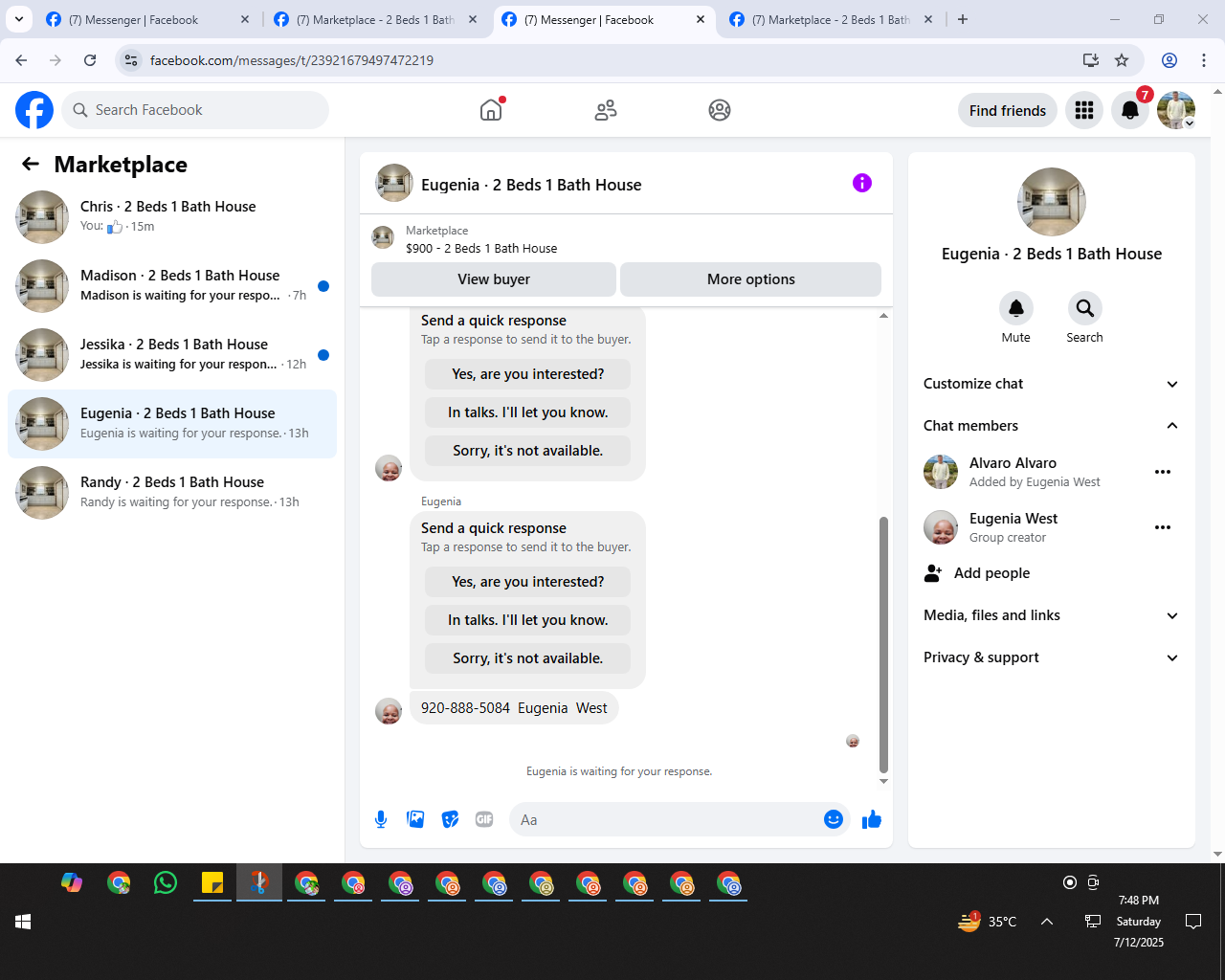This screenshot has width=1225, height=980.
Task: Click the Search Facebook field
Action: (x=196, y=110)
